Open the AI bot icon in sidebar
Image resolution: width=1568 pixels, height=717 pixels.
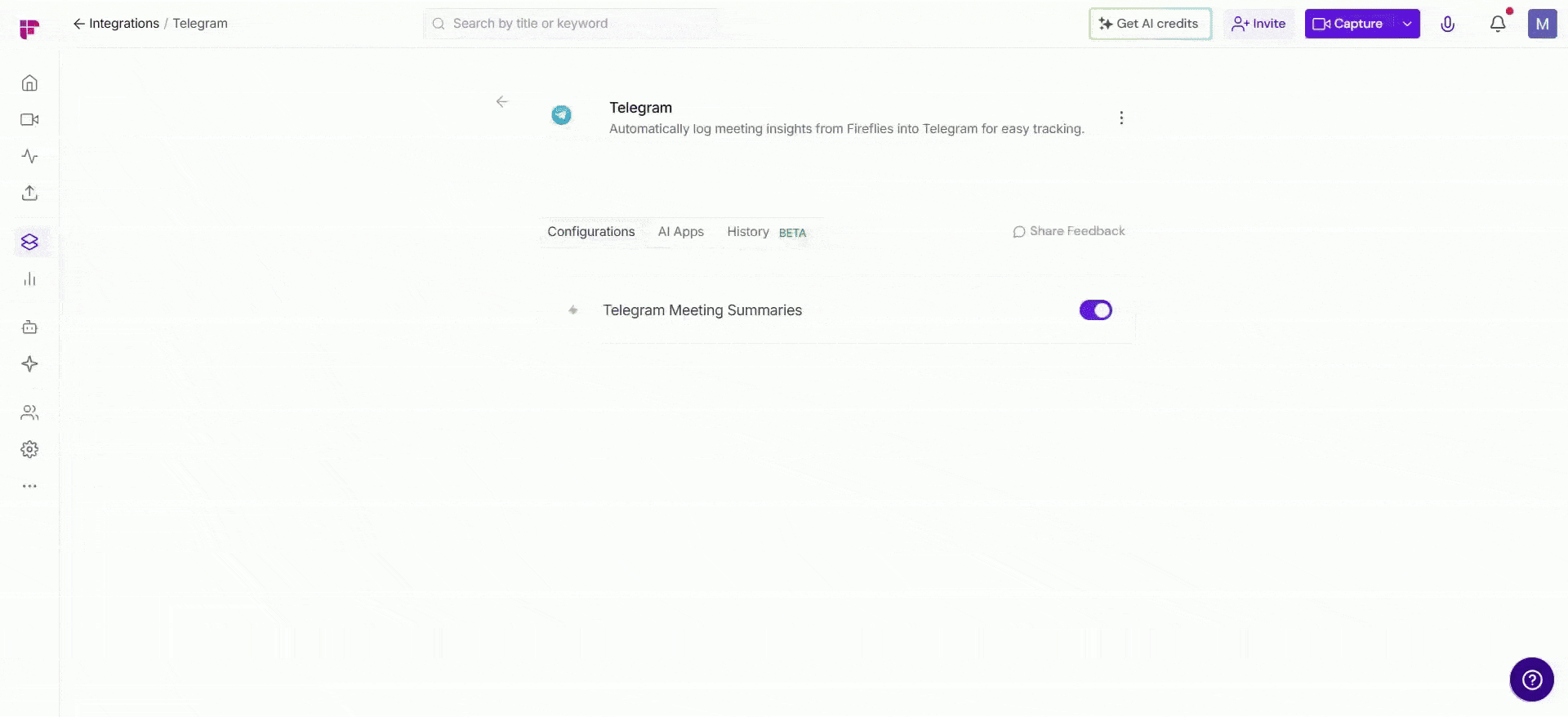pyautogui.click(x=29, y=327)
